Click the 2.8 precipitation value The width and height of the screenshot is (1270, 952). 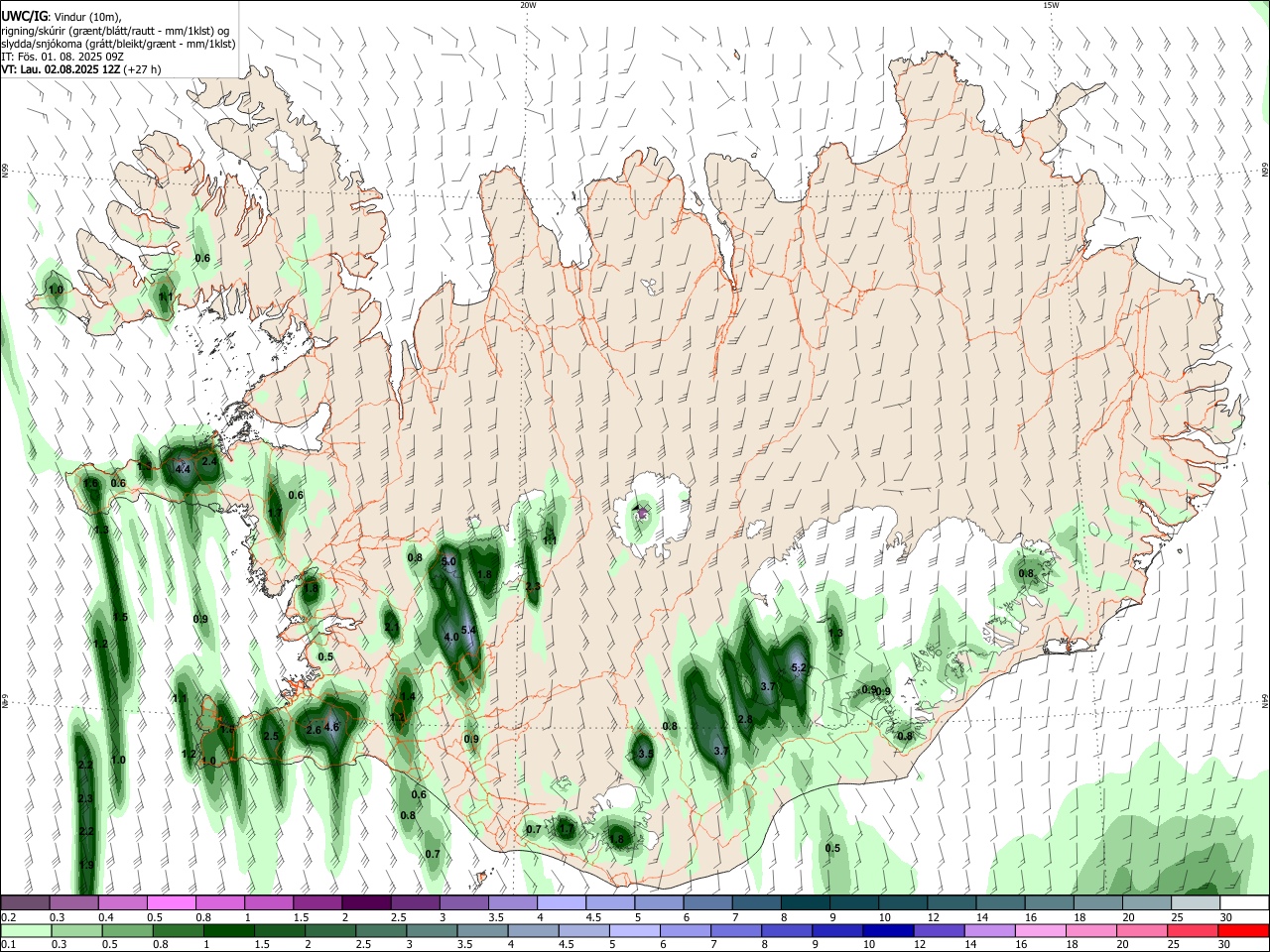[745, 719]
